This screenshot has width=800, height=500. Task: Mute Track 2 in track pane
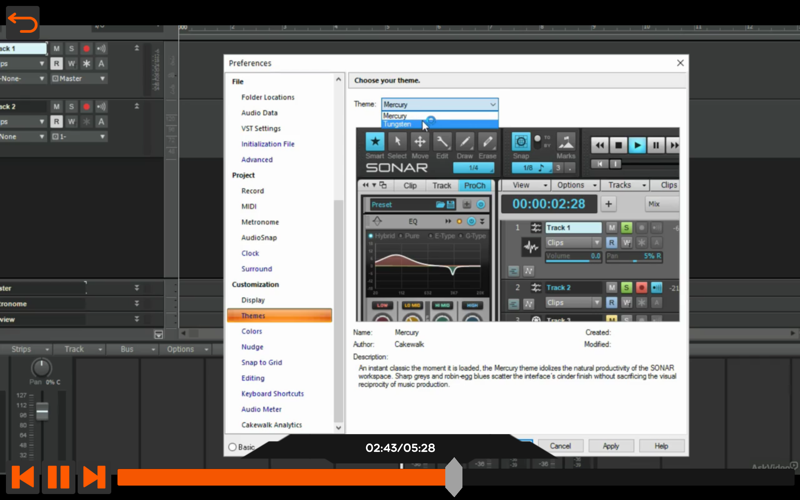pos(57,107)
